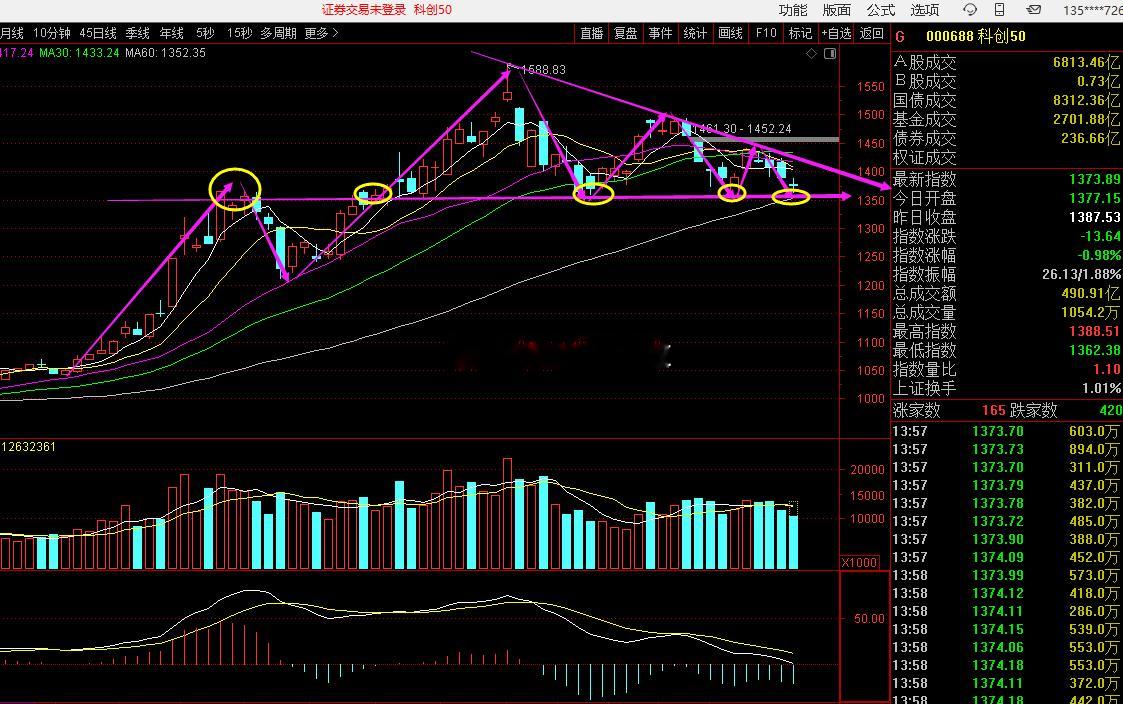Screen dimensions: 1123x704
Task: Click the 1461.30 - 1452.24 range label
Action: tap(741, 129)
